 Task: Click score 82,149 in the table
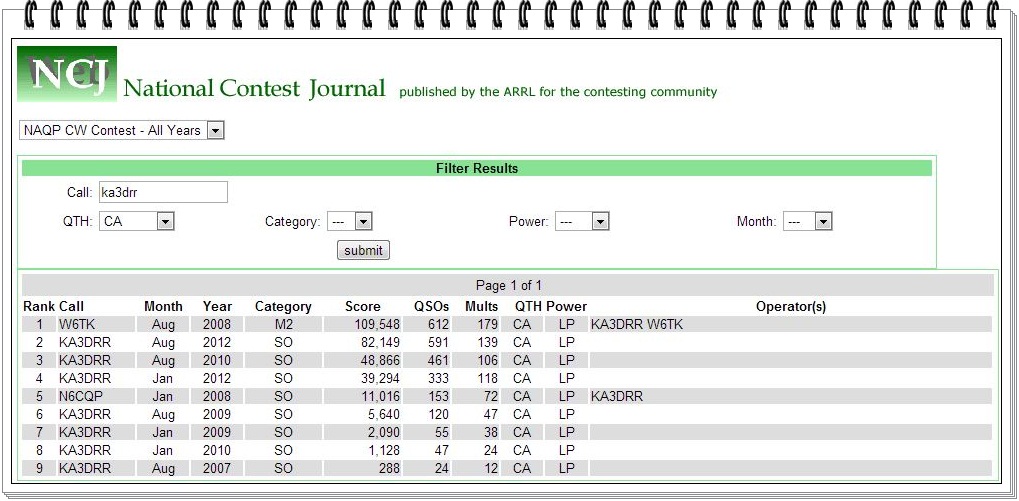pos(380,342)
